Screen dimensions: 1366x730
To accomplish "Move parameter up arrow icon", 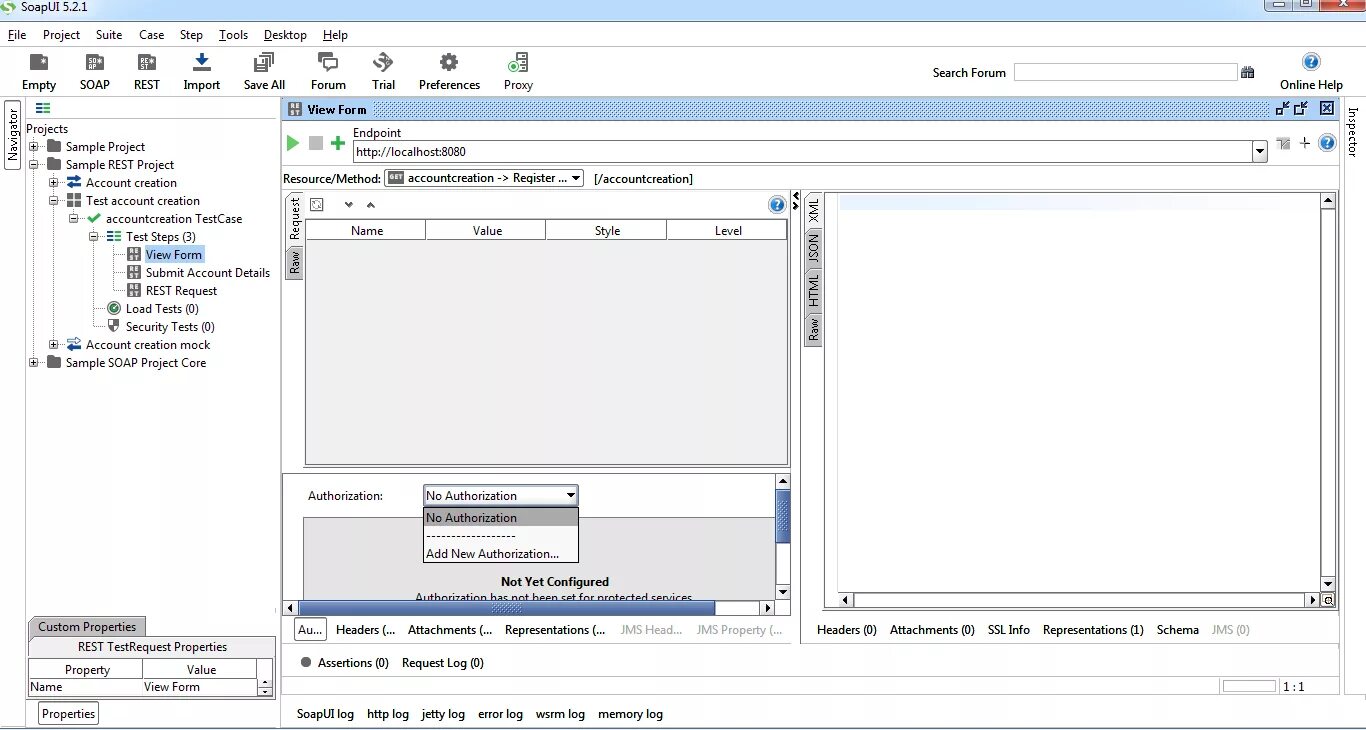I will (x=370, y=205).
